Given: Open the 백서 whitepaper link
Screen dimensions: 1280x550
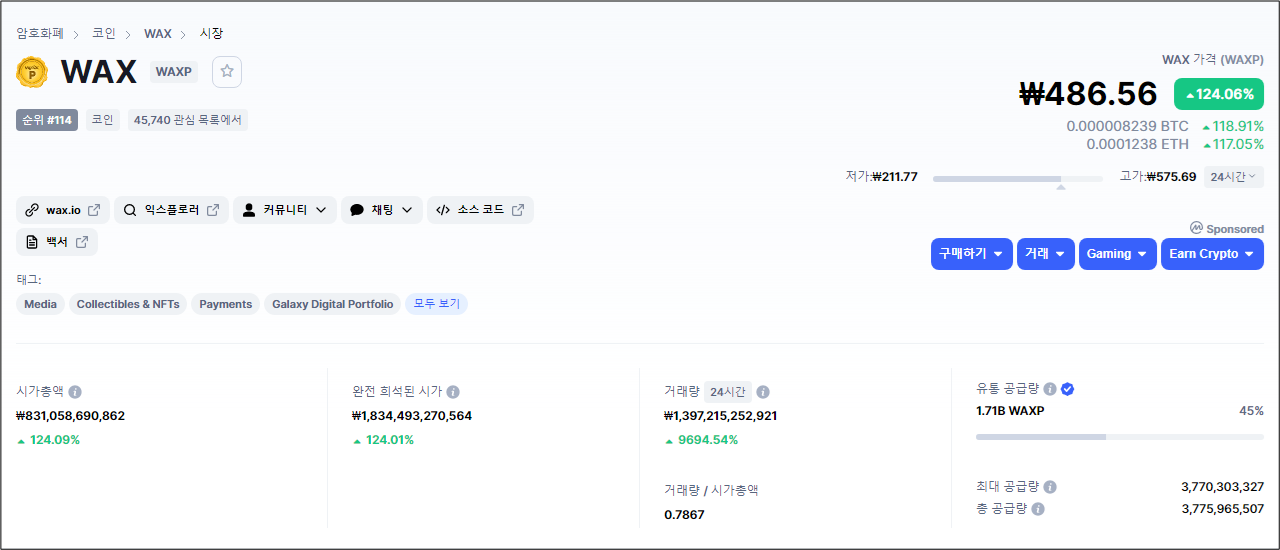Looking at the screenshot, I should pos(57,242).
